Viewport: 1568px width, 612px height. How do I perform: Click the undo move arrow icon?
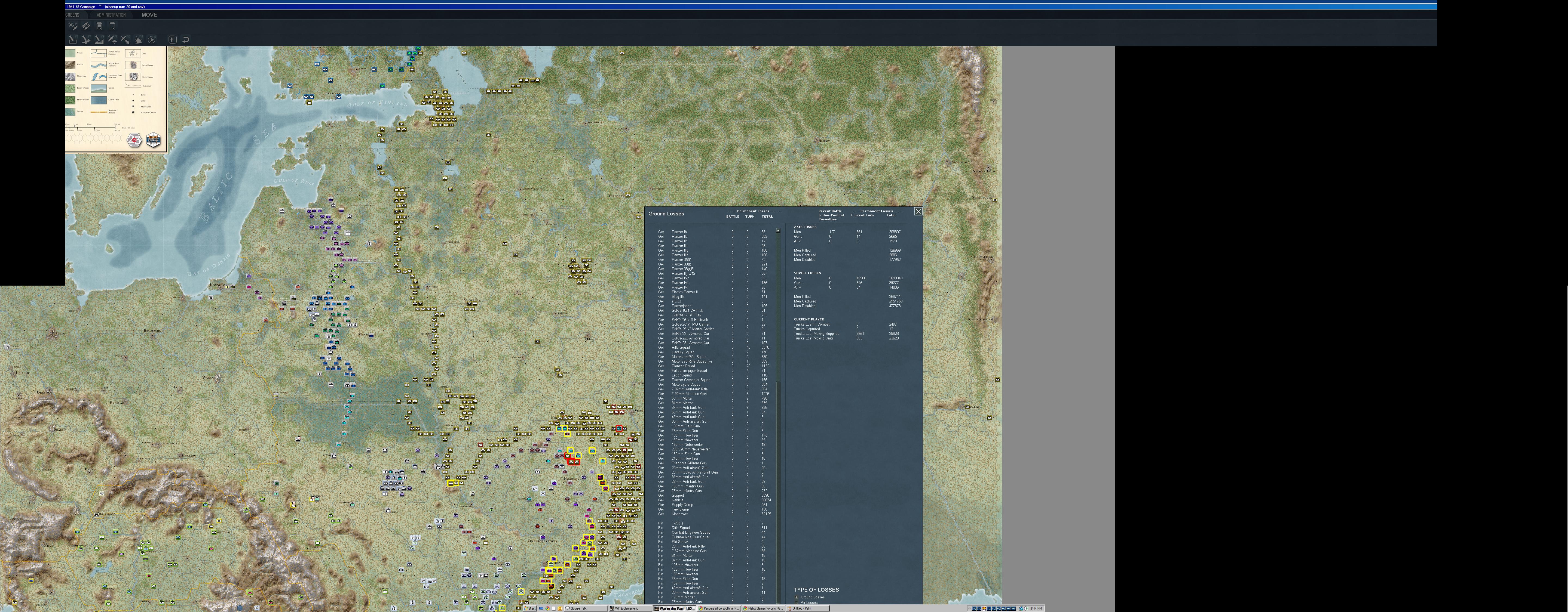[186, 39]
